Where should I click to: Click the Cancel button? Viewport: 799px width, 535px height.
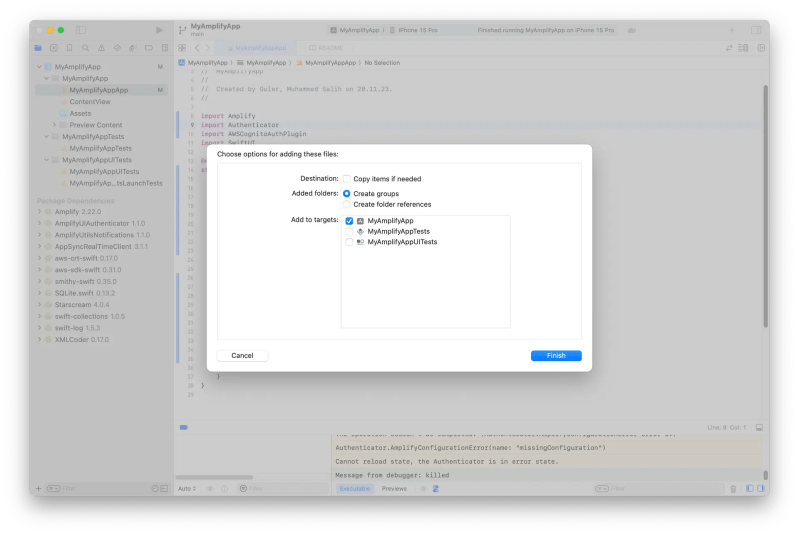click(x=242, y=356)
